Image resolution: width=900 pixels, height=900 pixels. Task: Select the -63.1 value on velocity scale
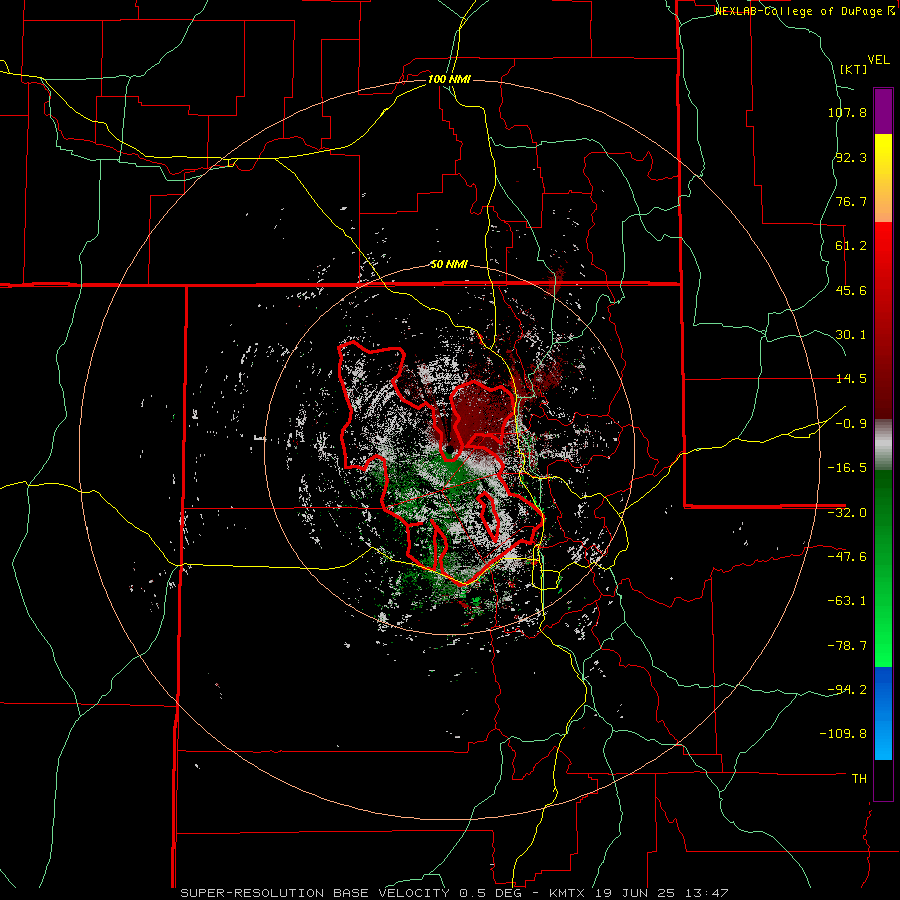point(847,601)
